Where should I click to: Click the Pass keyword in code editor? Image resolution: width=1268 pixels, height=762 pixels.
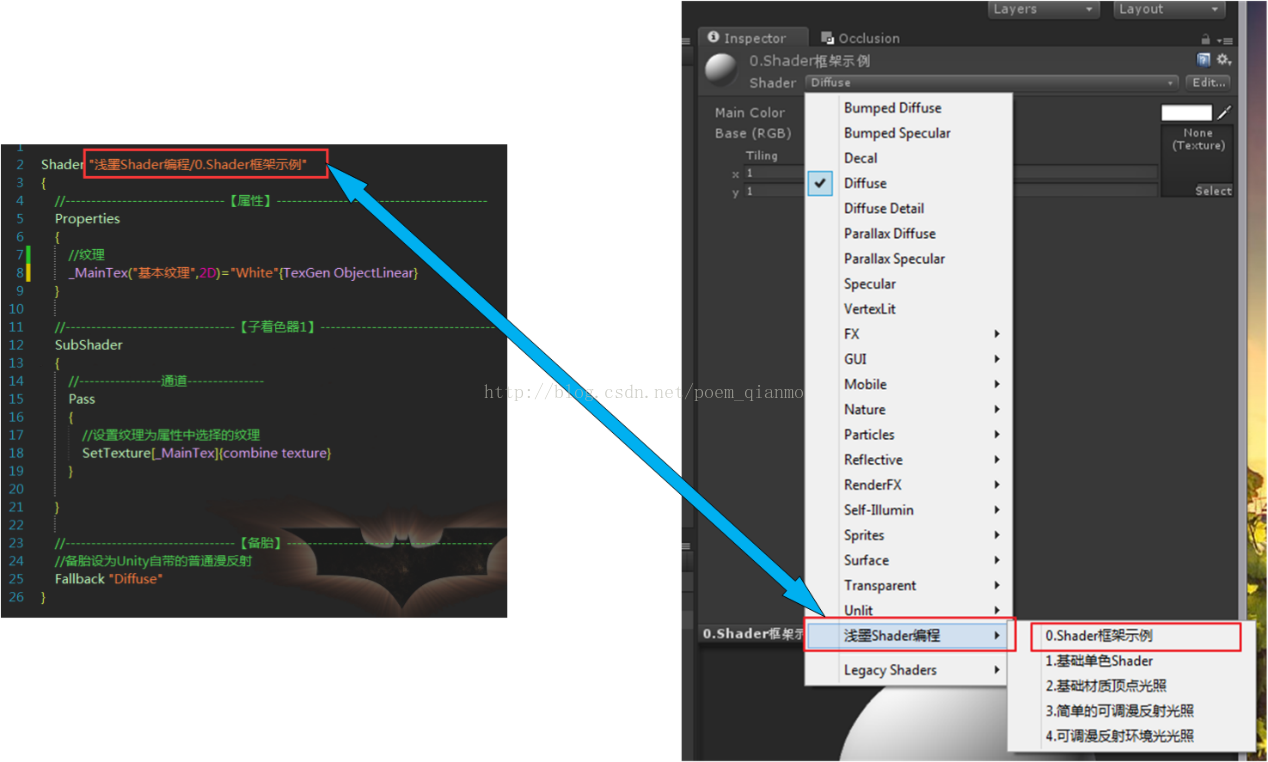82,399
